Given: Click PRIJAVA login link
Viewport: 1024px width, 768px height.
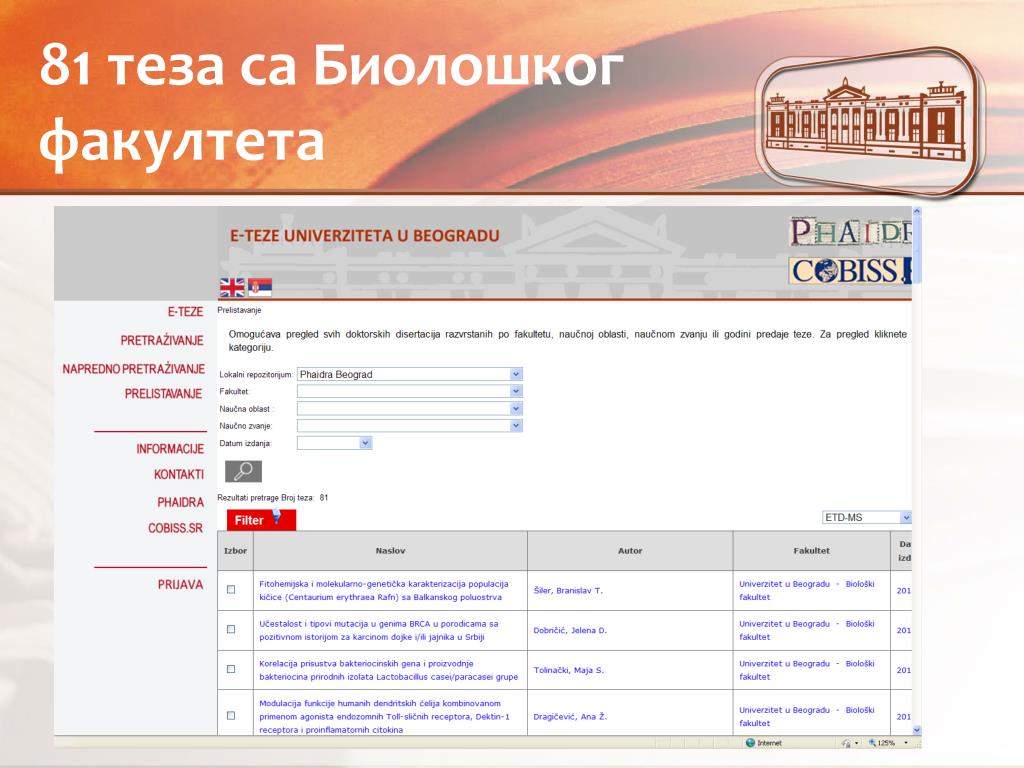Looking at the screenshot, I should tap(180, 584).
